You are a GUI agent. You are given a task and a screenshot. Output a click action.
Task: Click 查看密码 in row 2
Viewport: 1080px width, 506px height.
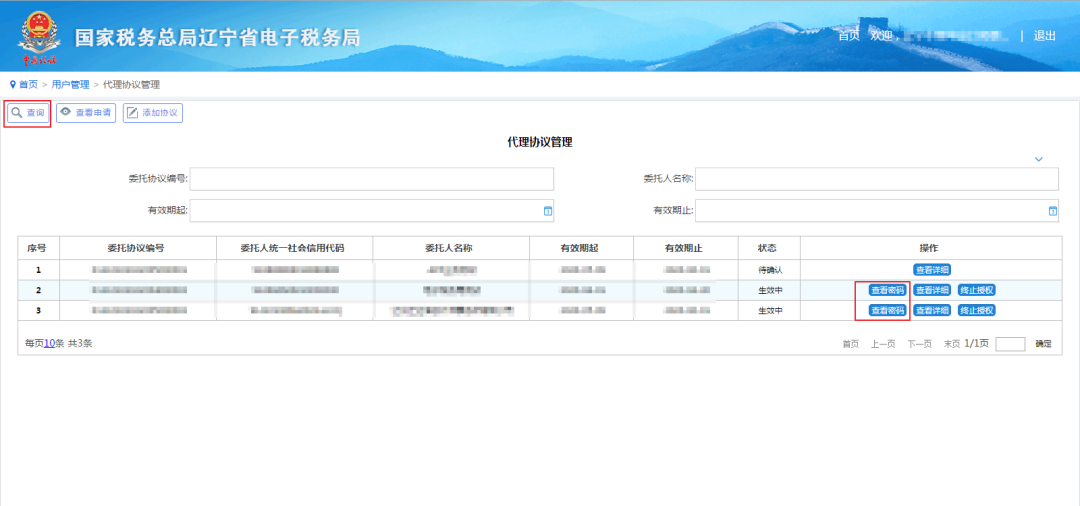(x=887, y=291)
